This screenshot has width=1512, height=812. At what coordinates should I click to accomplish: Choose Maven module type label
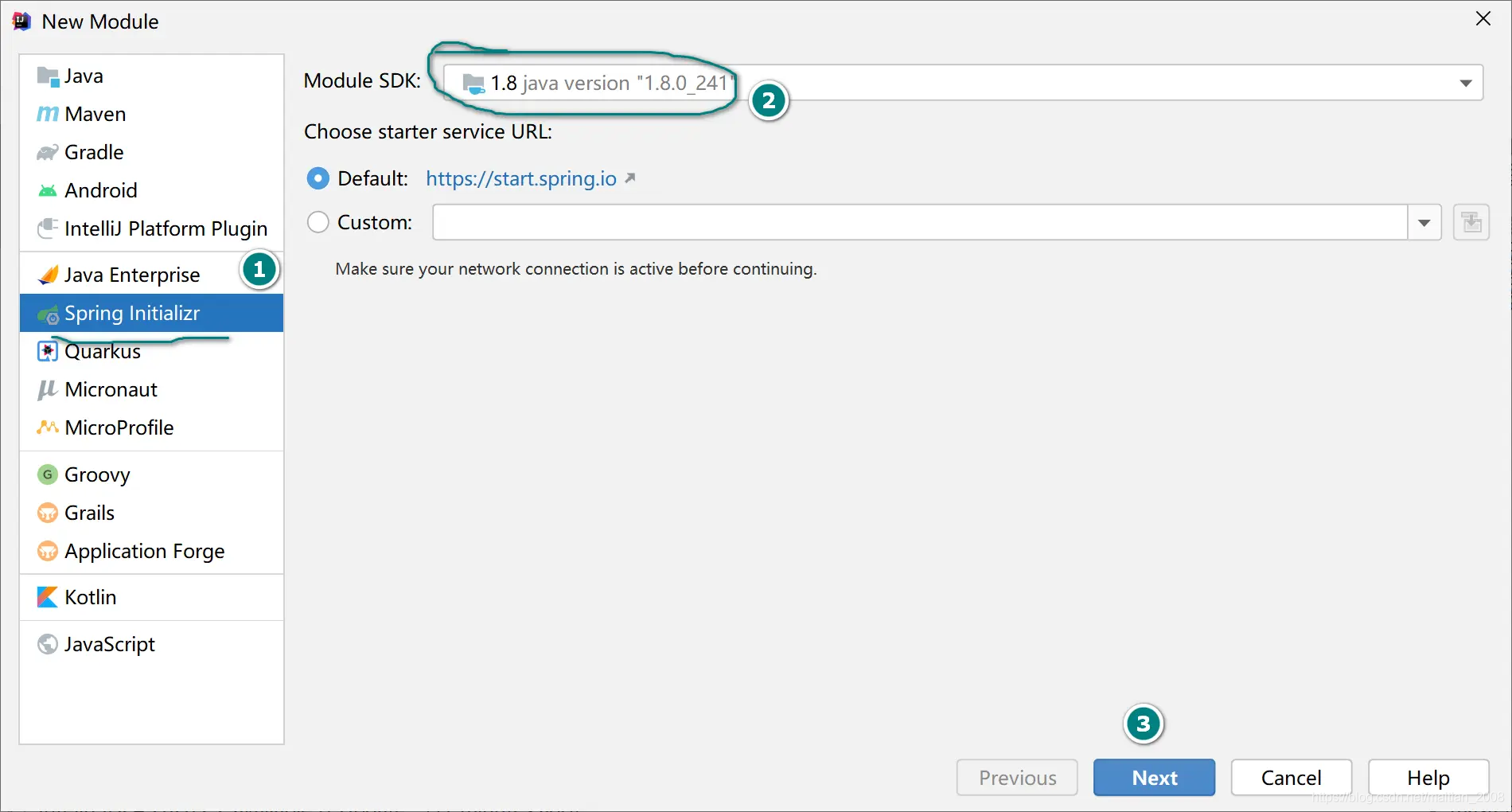point(95,115)
